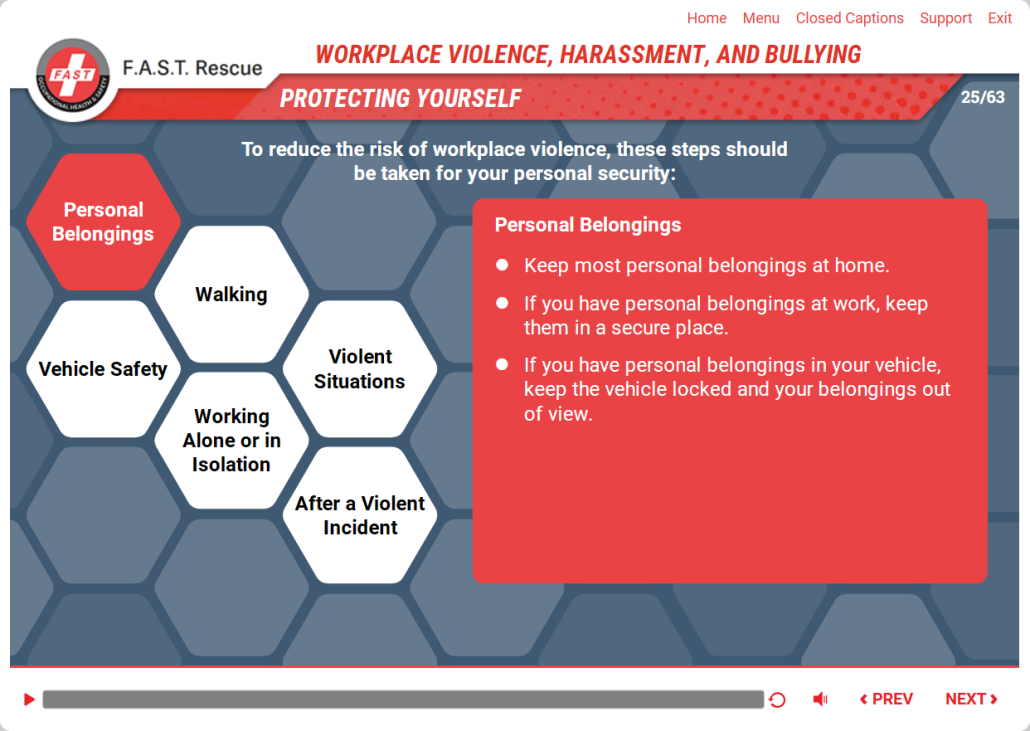This screenshot has width=1030, height=731.
Task: Select the Walking hexagon
Action: tap(231, 294)
